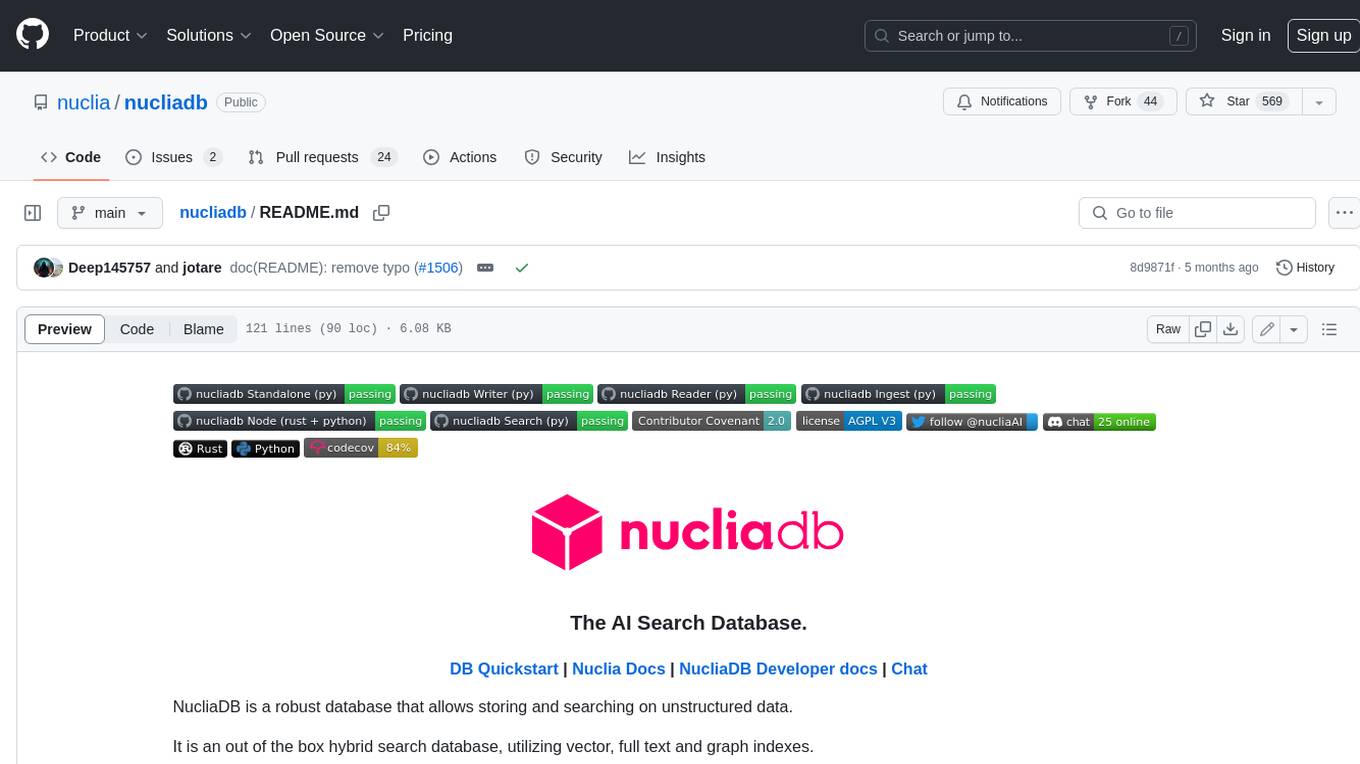
Task: Select the Preview view
Action: (x=65, y=329)
